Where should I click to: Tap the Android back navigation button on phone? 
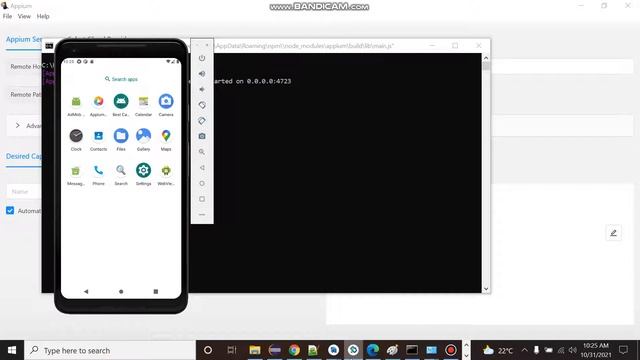coord(86,291)
